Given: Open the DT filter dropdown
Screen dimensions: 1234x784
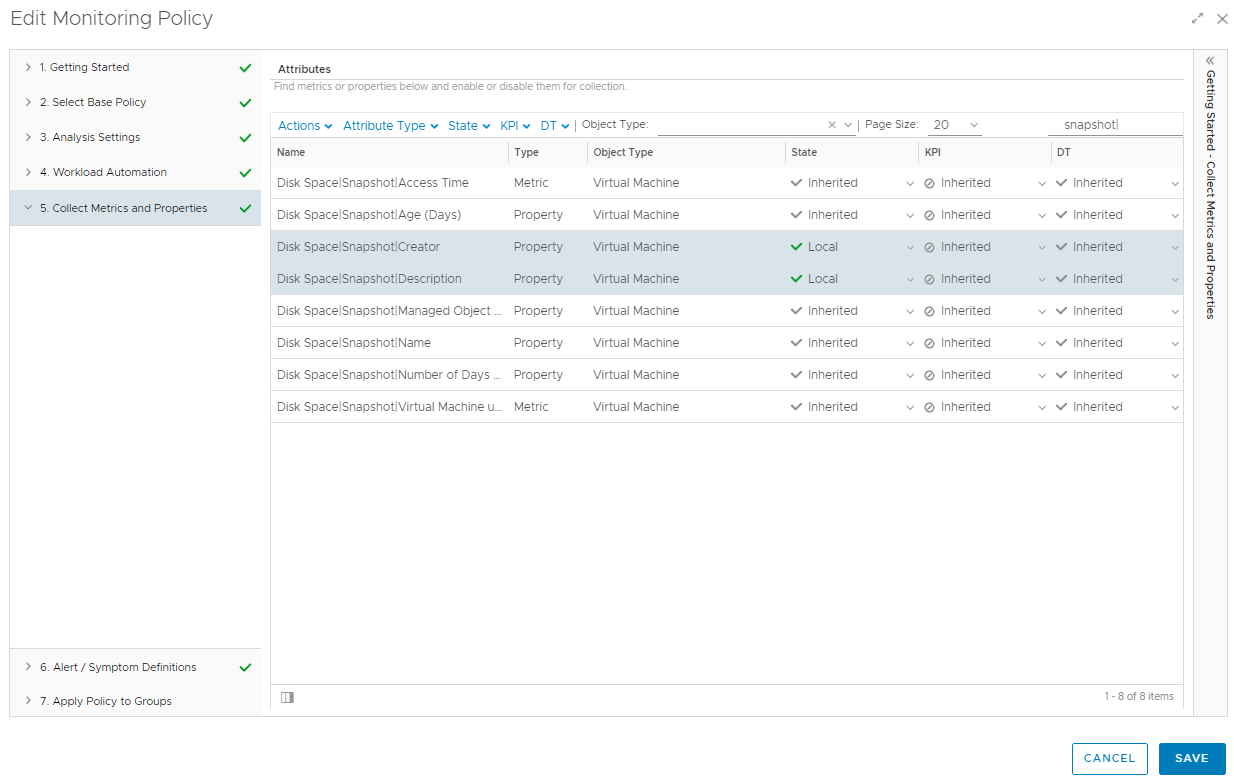Looking at the screenshot, I should pyautogui.click(x=555, y=125).
